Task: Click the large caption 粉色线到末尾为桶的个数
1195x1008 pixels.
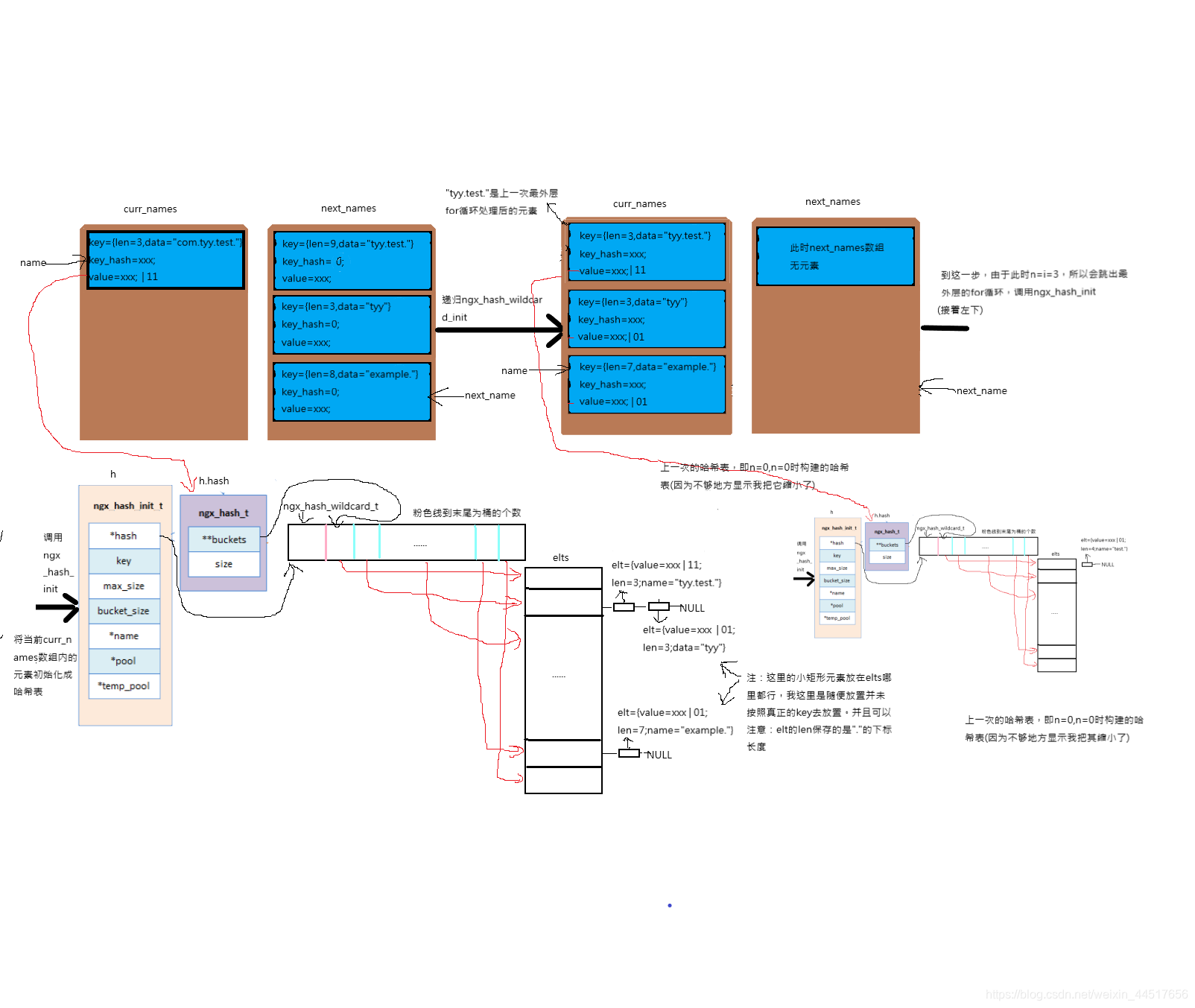Action: (x=467, y=513)
